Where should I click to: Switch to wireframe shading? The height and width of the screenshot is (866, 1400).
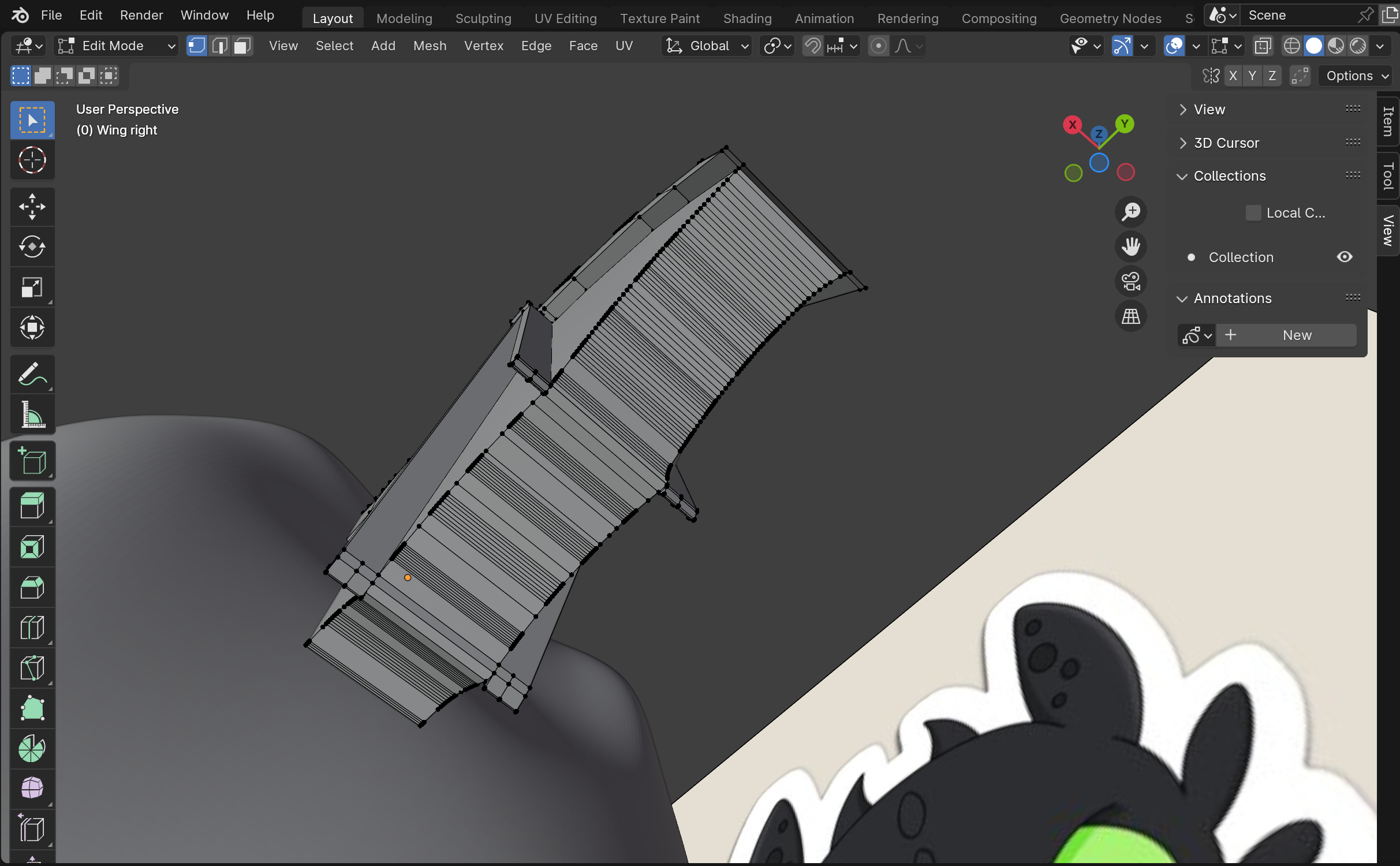point(1291,46)
